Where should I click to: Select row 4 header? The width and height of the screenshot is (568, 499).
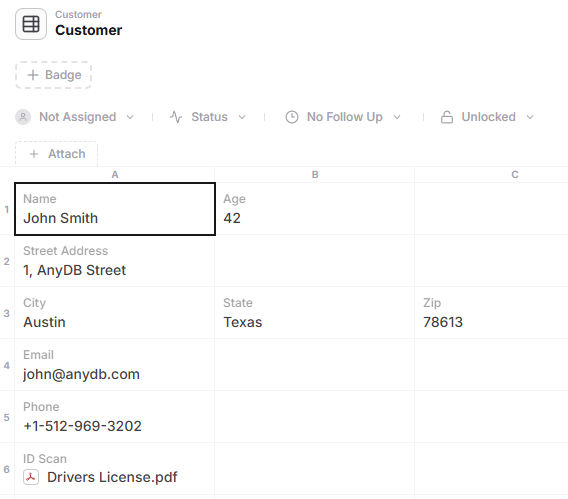tap(7, 365)
